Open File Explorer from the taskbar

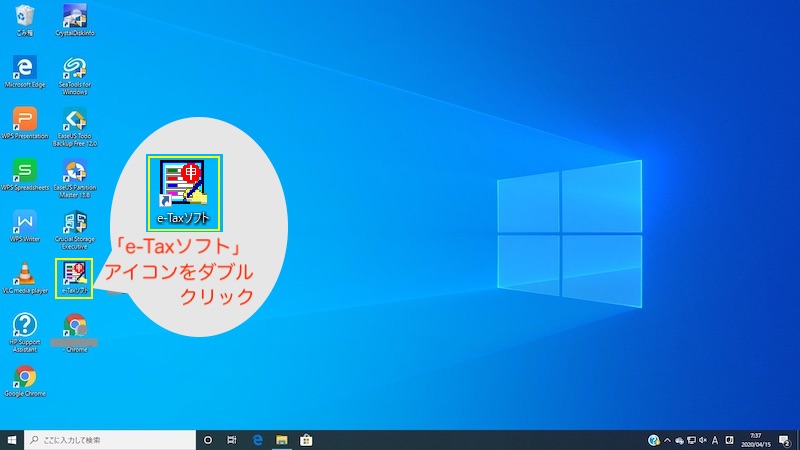(x=282, y=440)
